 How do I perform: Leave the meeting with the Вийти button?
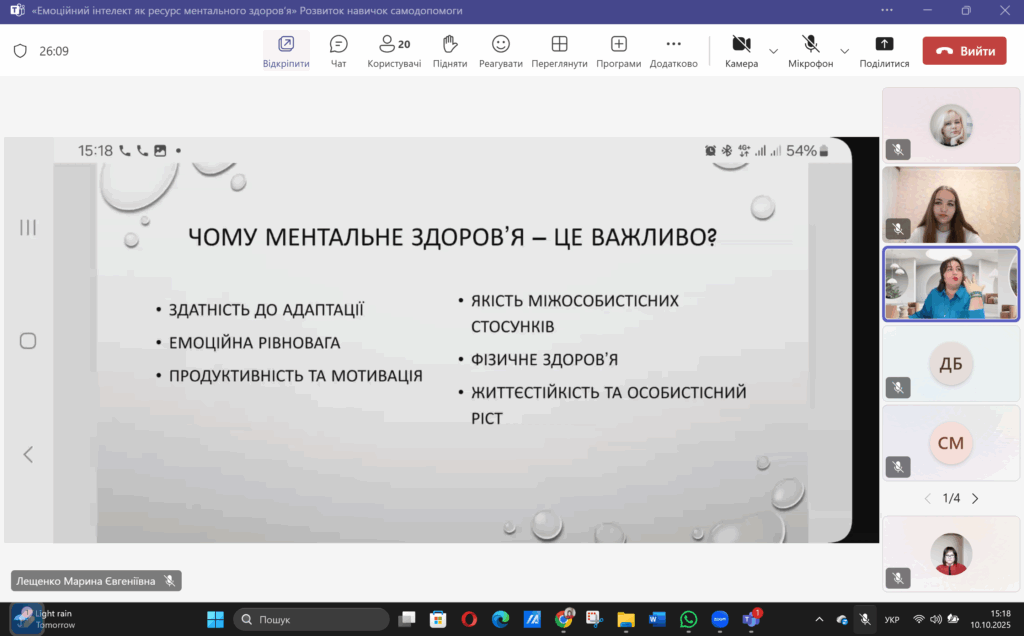tap(964, 51)
